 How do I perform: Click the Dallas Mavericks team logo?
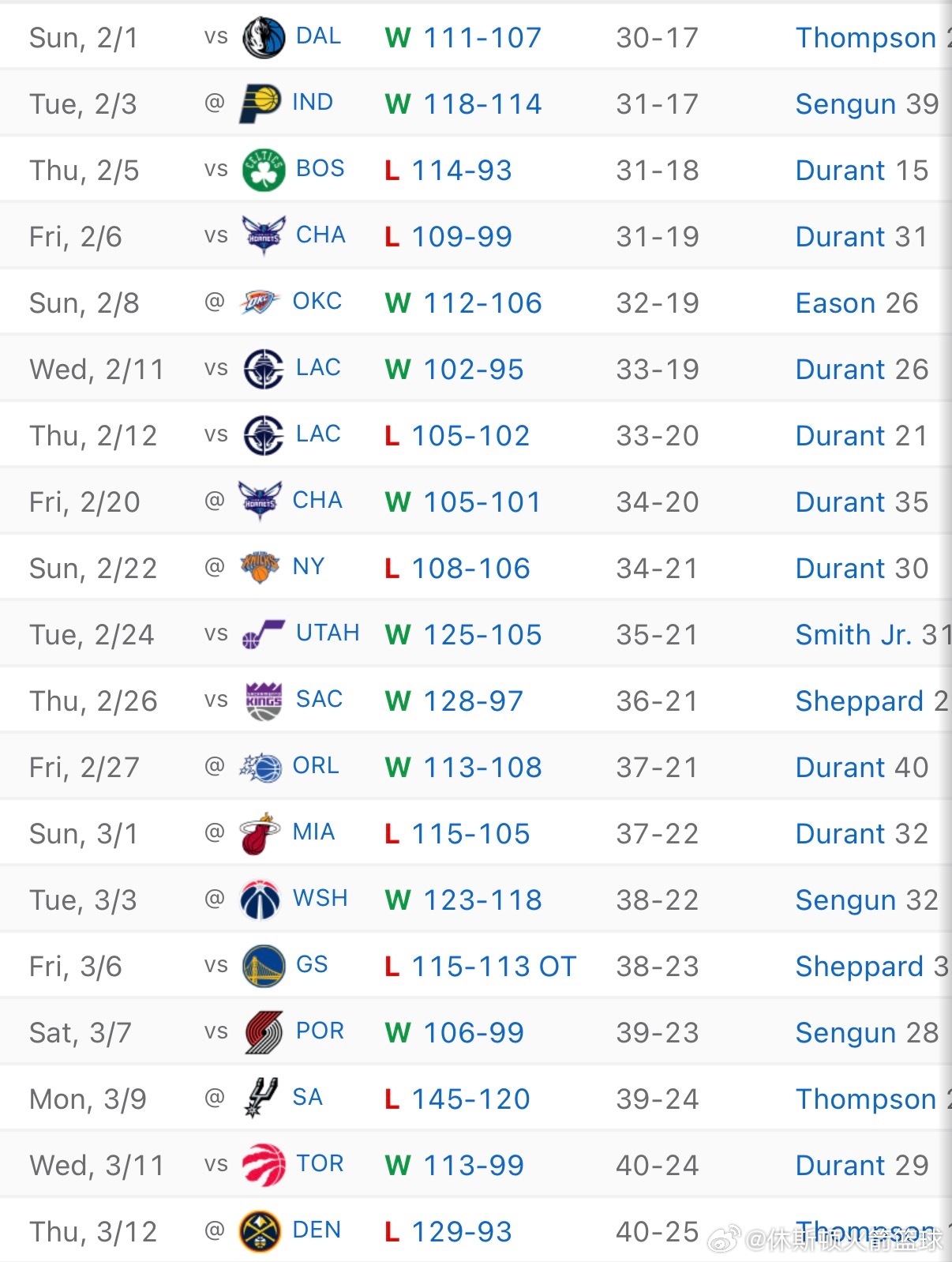point(264,37)
